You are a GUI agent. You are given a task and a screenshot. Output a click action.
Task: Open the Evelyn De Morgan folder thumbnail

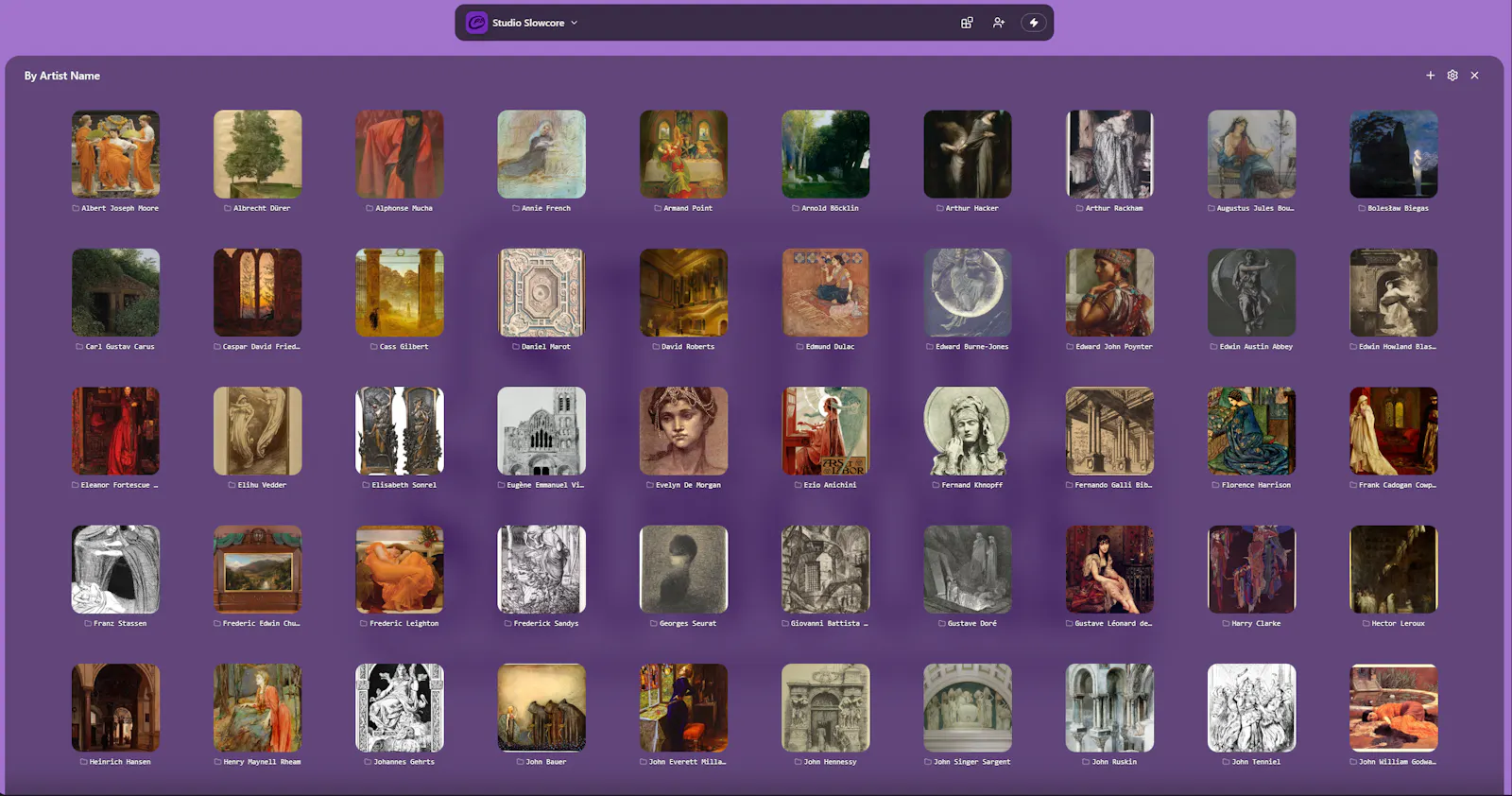(x=683, y=431)
